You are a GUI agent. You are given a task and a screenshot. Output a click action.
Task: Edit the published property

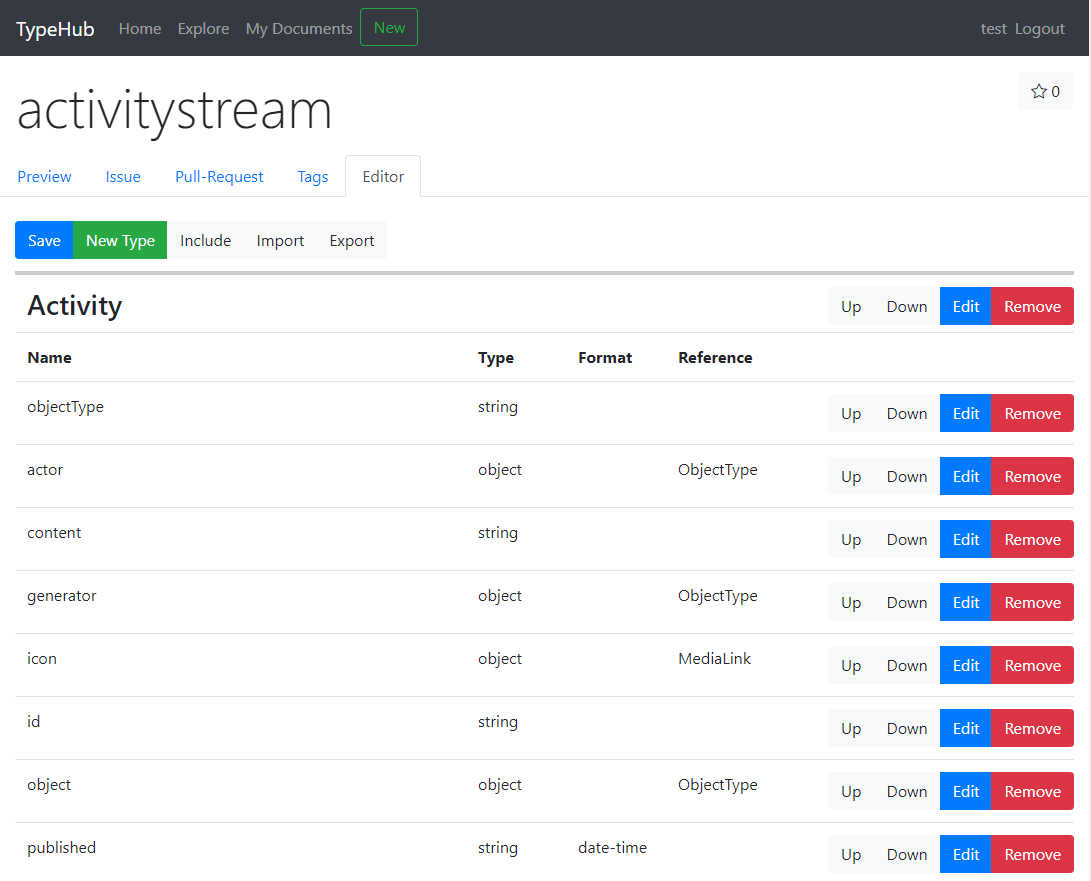tap(966, 854)
